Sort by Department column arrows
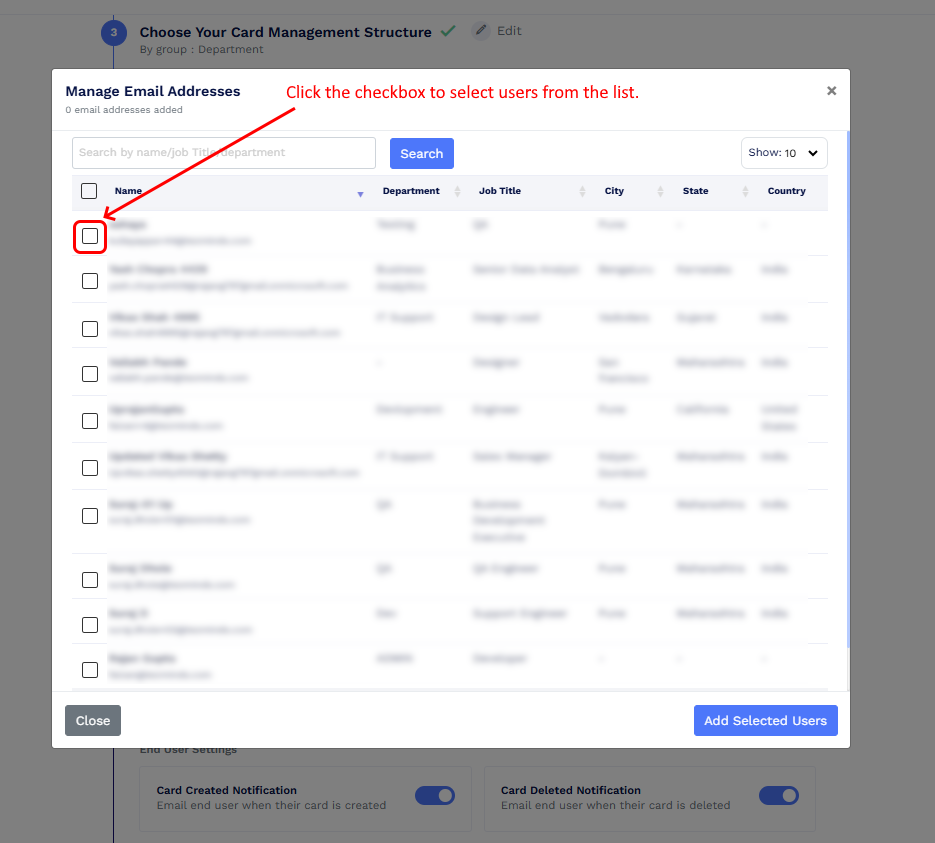Image resolution: width=935 pixels, height=843 pixels. click(457, 191)
